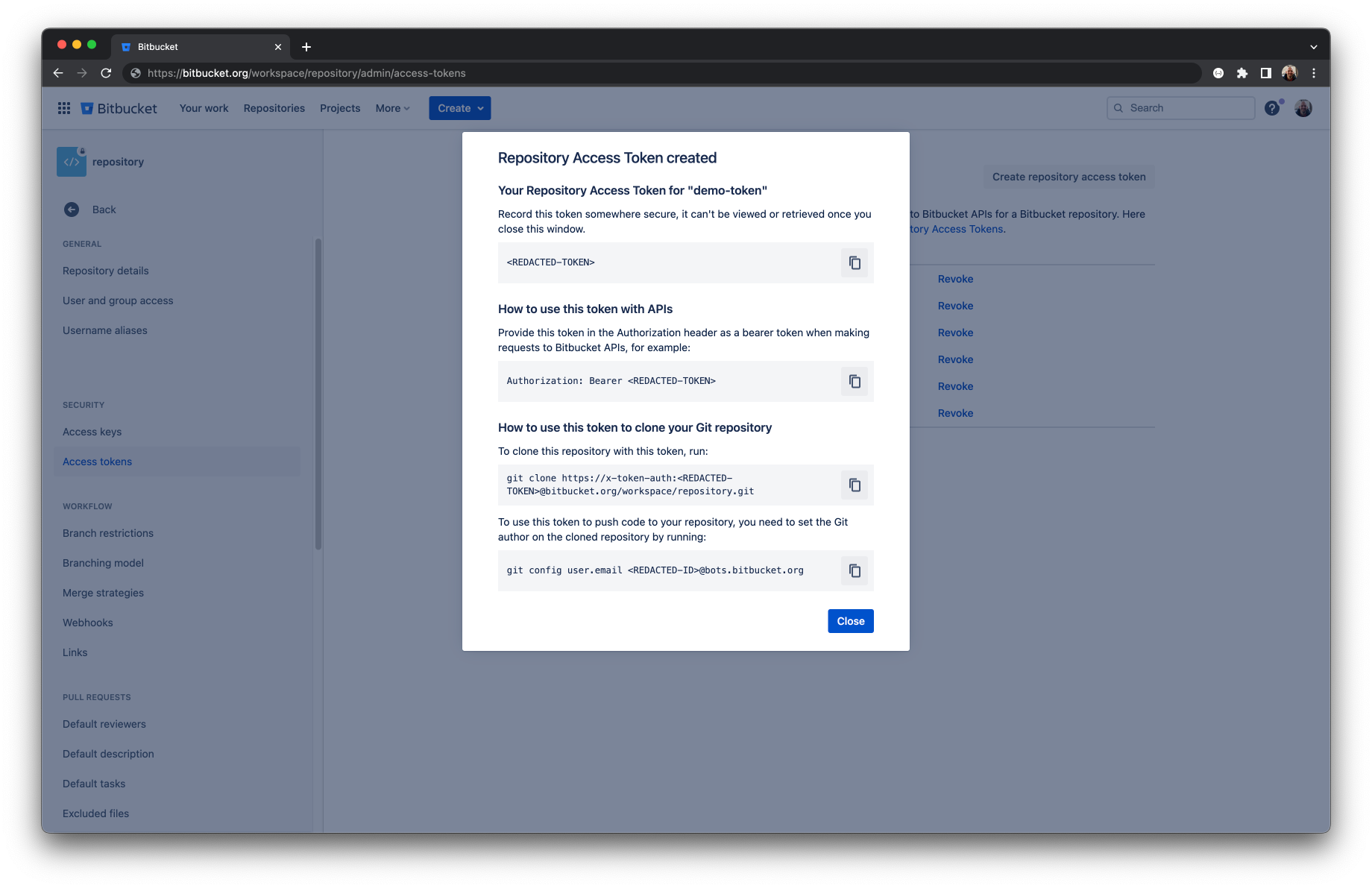Screen dimensions: 1372x888
Task: Click the first Revoke link
Action: click(x=955, y=279)
